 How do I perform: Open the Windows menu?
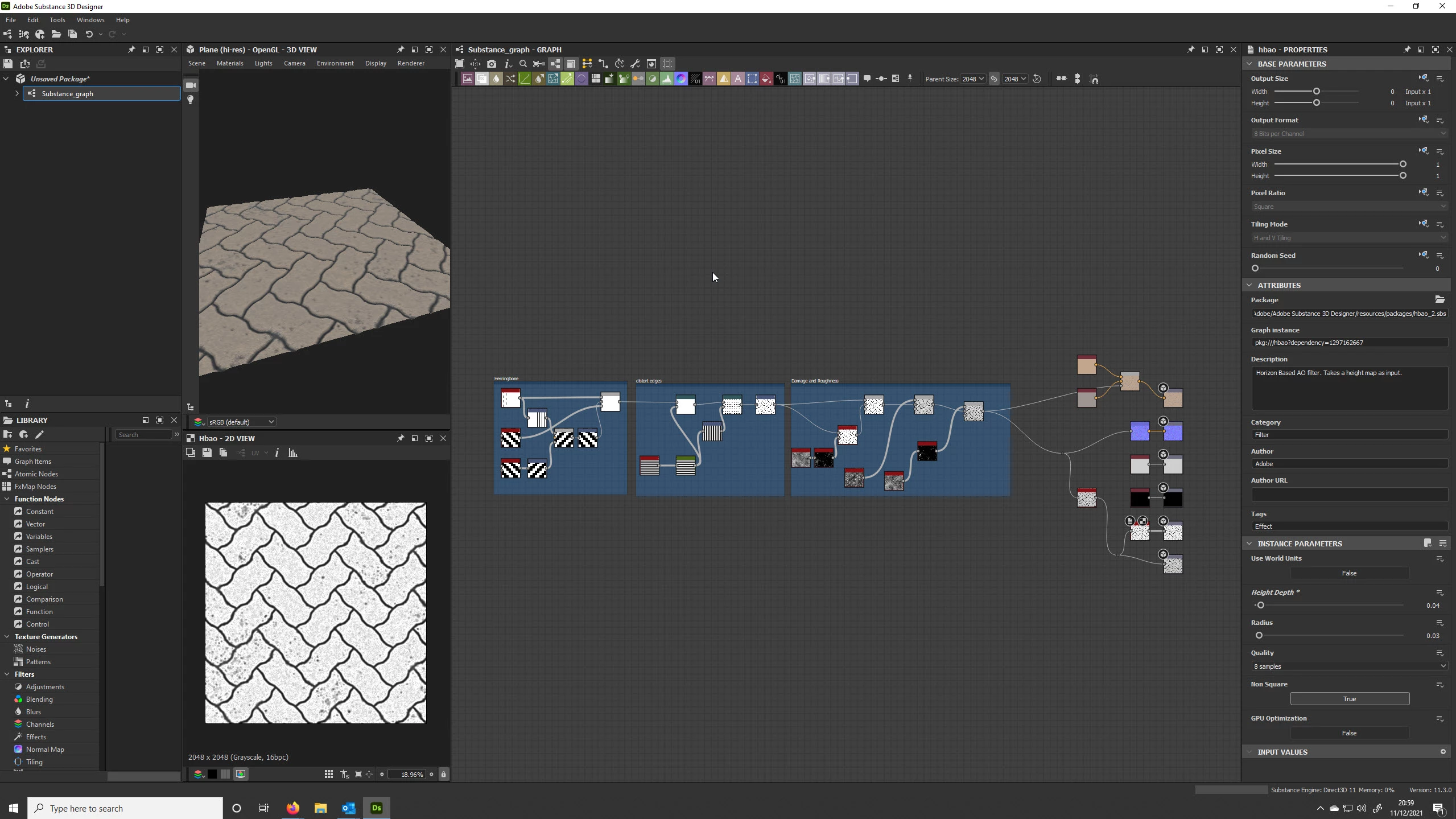[x=90, y=20]
